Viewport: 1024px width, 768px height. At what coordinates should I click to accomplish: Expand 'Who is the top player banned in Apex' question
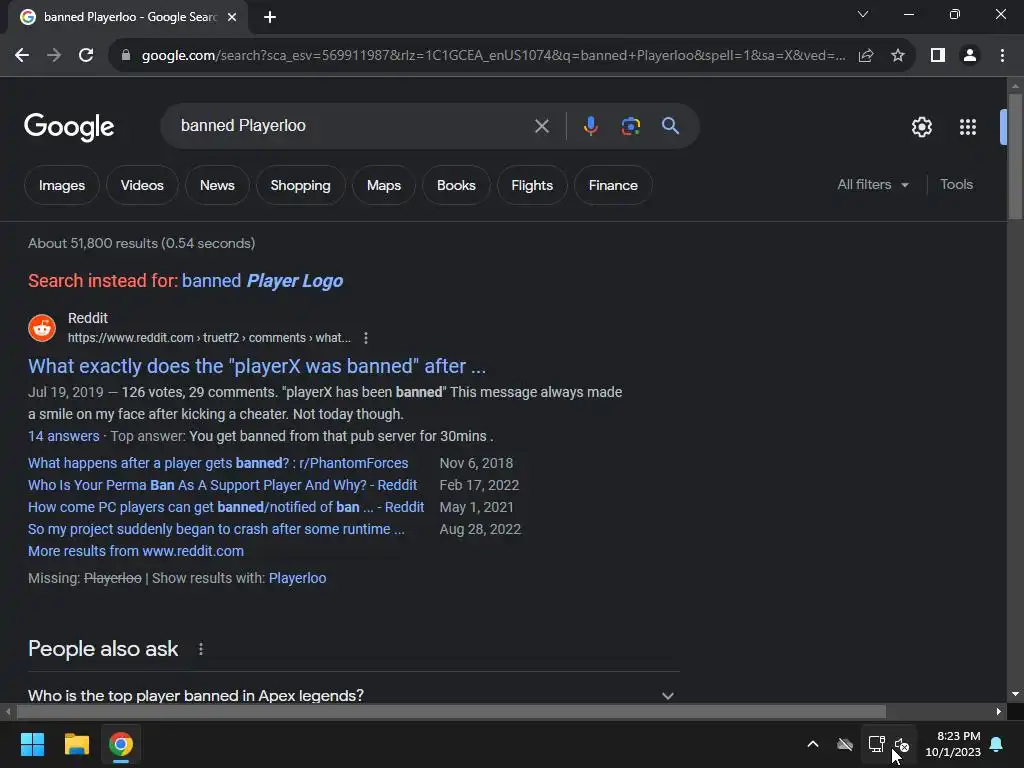click(x=351, y=696)
